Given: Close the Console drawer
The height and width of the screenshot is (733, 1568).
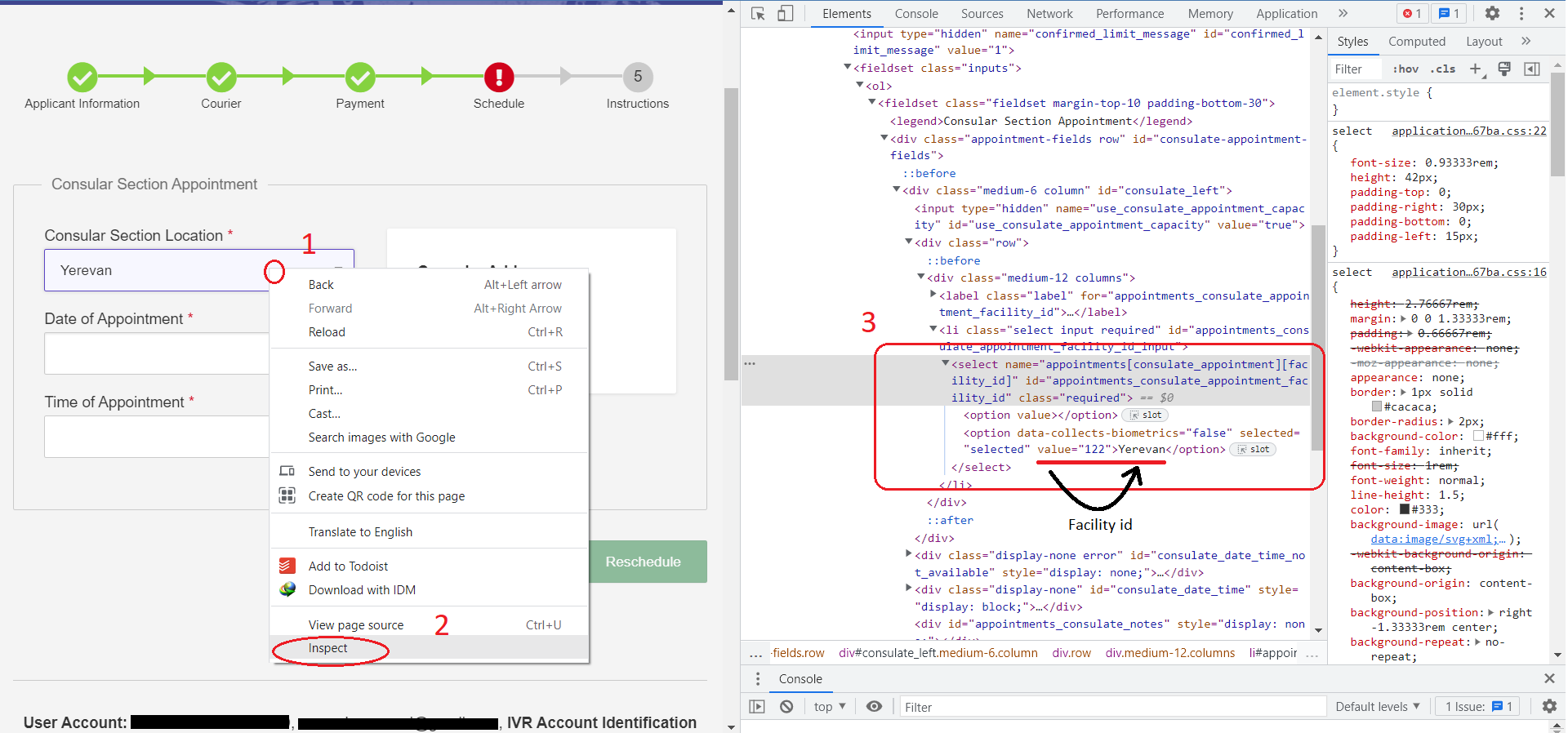Looking at the screenshot, I should tap(1549, 678).
